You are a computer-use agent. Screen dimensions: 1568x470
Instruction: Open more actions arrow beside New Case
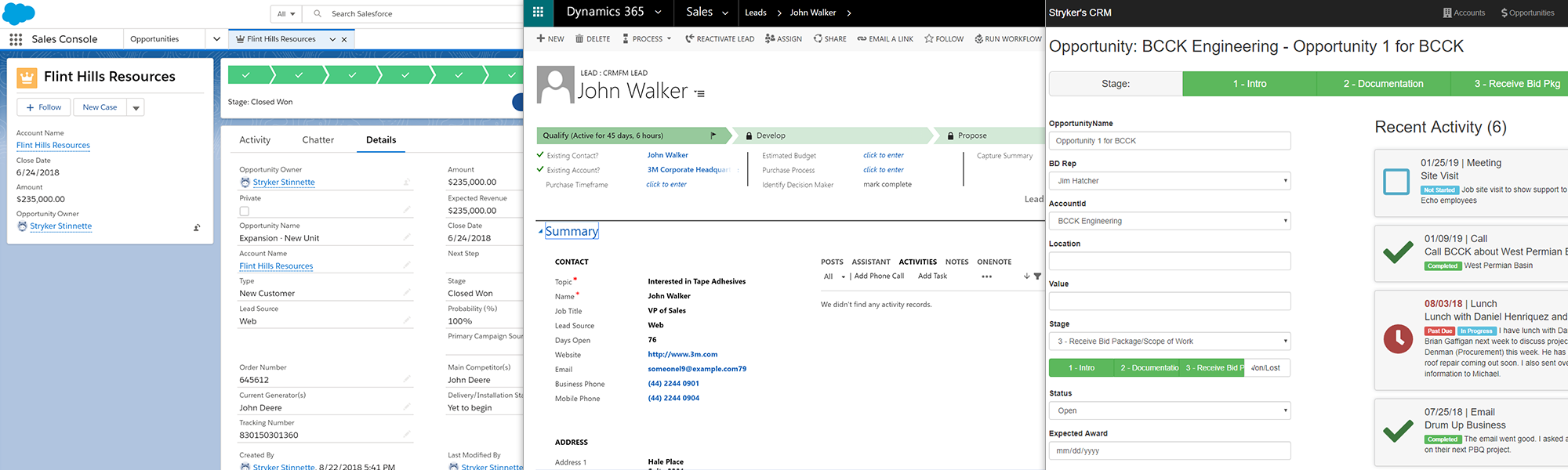click(136, 107)
